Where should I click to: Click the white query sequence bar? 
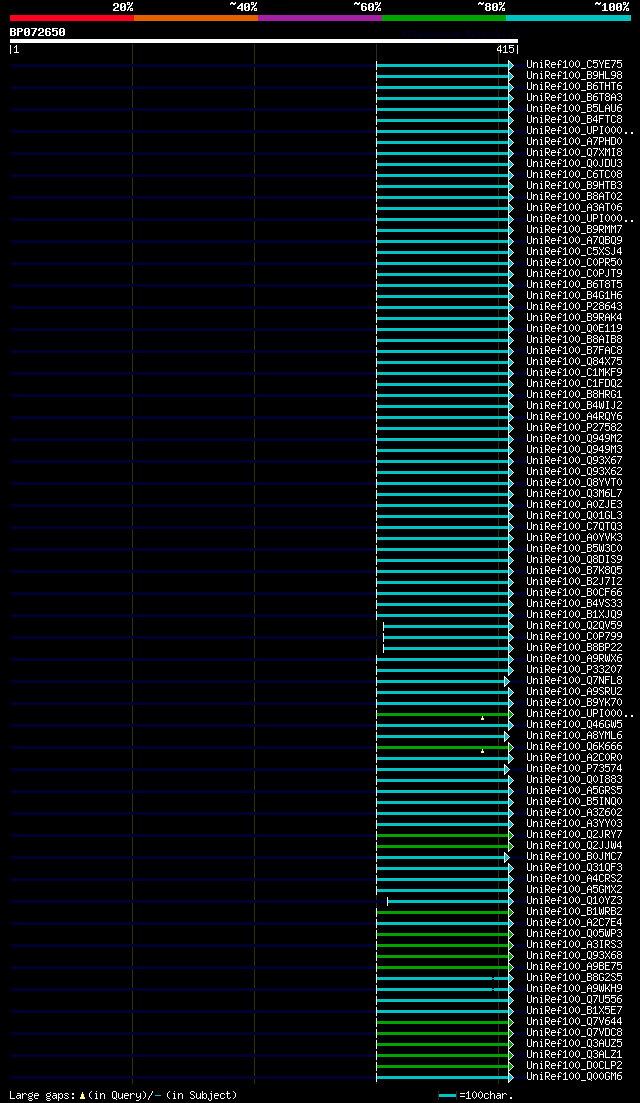(264, 41)
